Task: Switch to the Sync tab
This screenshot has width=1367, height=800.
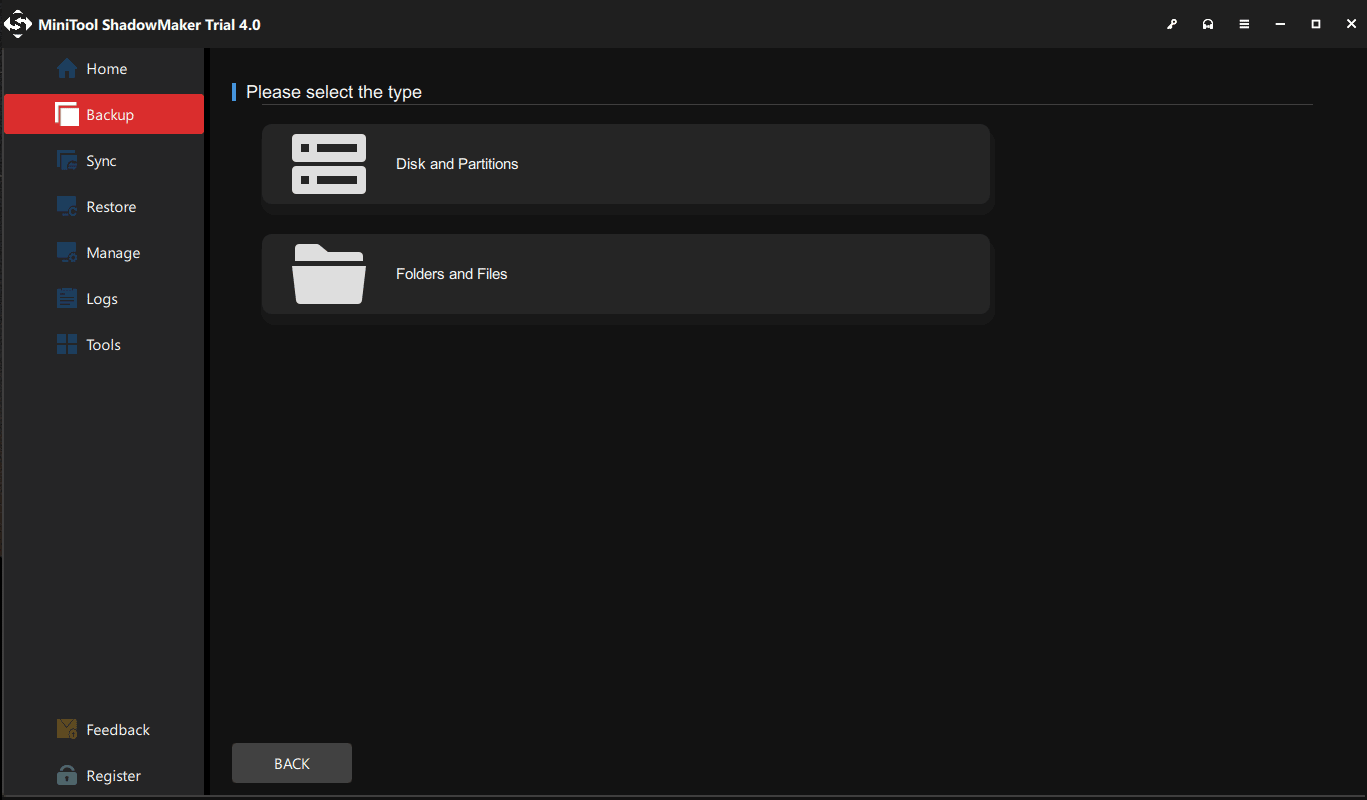Action: 103,160
